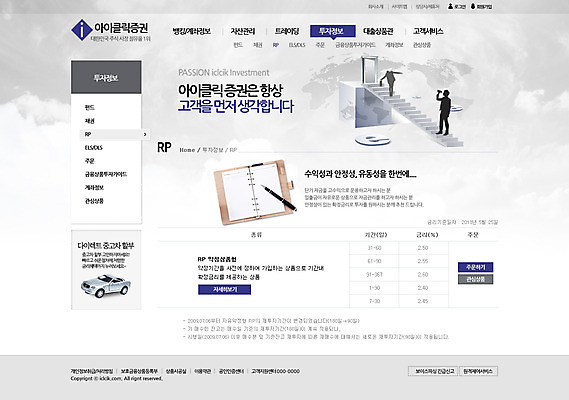
Task: Open 금융상품투자가이드 in the left sidebar
Action: point(106,174)
